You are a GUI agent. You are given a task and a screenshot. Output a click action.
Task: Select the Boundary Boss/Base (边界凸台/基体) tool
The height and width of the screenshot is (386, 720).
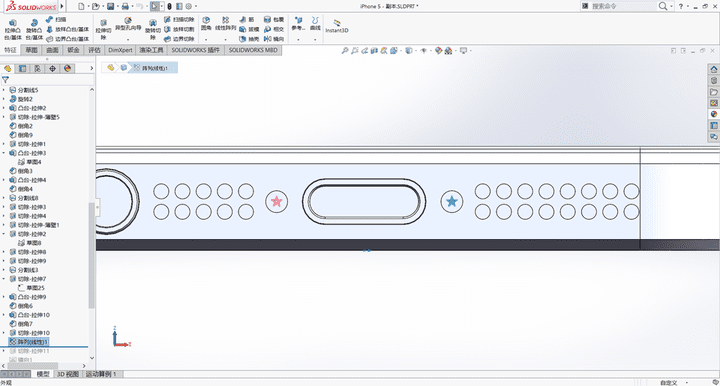coord(67,39)
